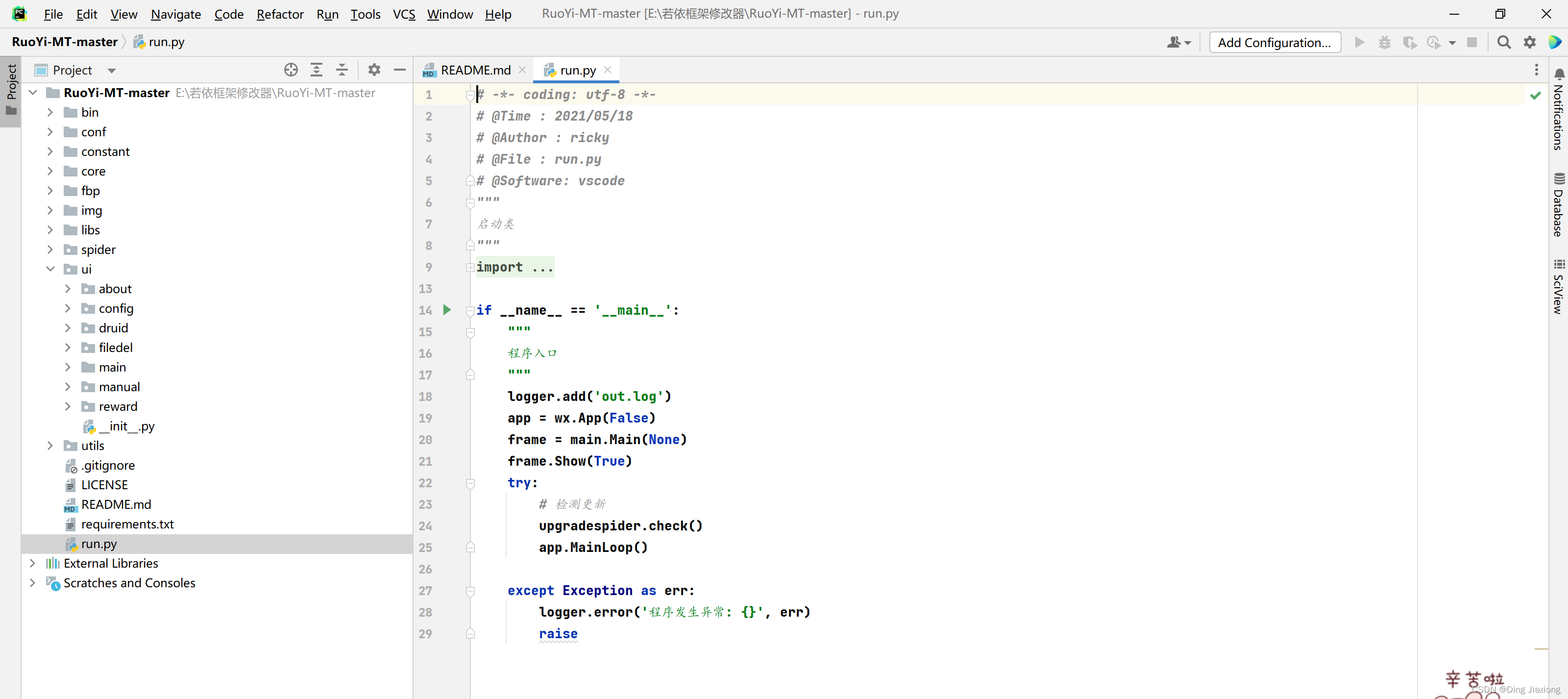Open IDE settings gear in top toolbar
Screen dimensions: 1568x699
coord(1529,42)
